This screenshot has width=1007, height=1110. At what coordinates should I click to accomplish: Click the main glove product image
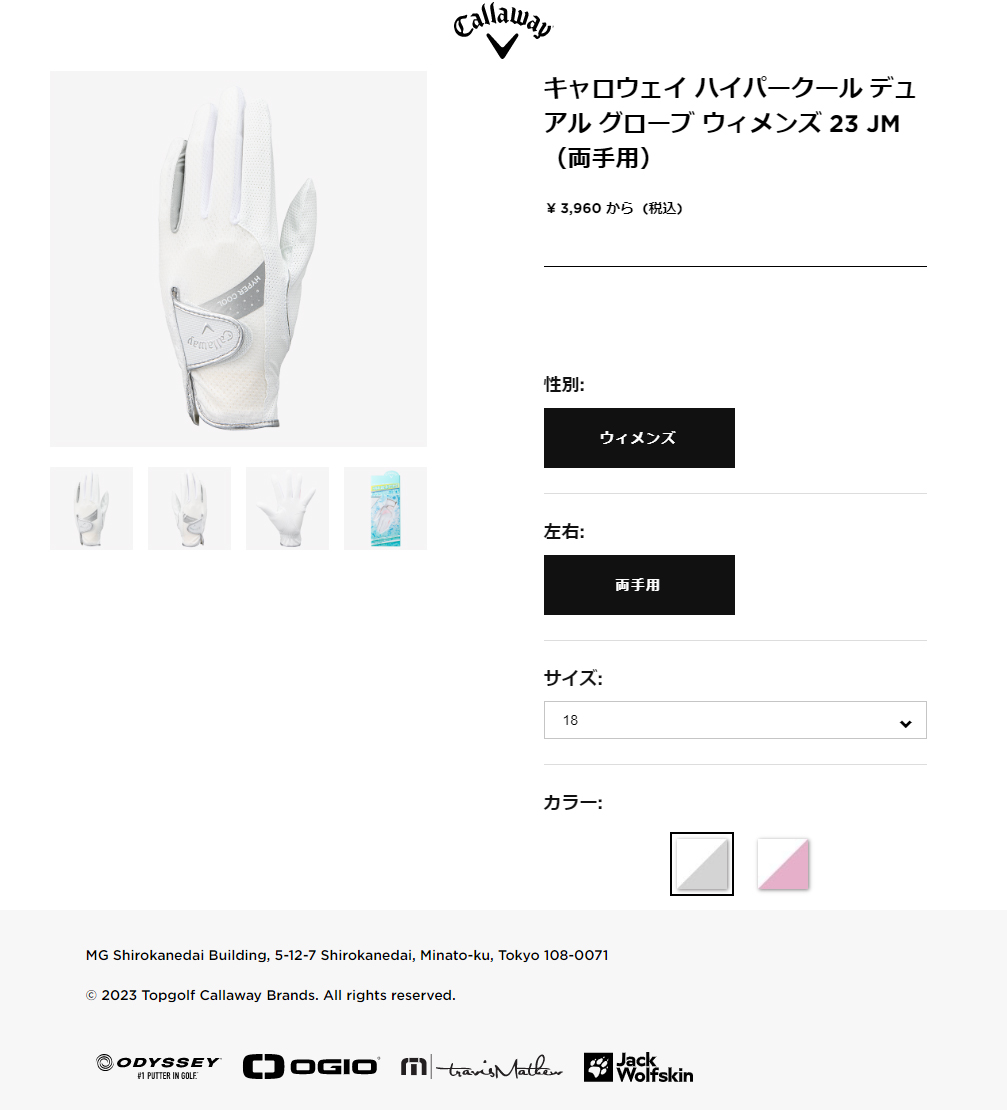(238, 258)
